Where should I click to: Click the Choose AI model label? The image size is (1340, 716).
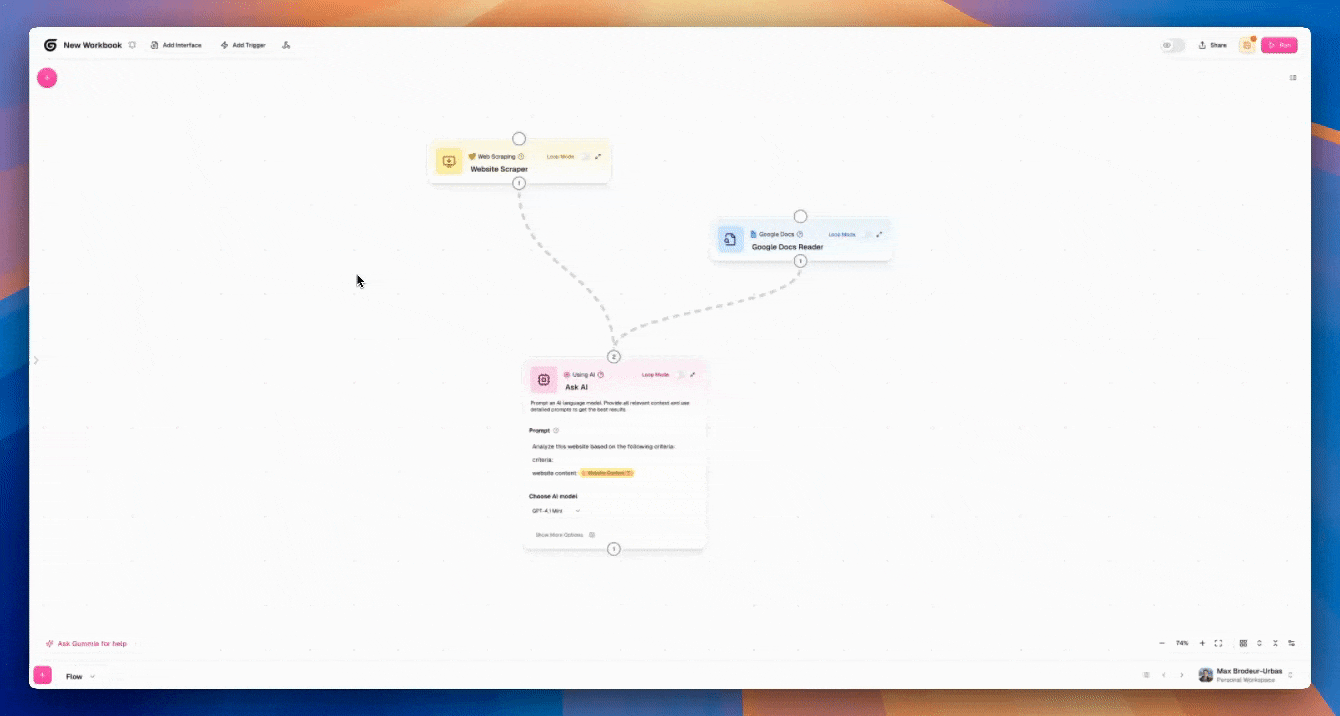tap(553, 496)
